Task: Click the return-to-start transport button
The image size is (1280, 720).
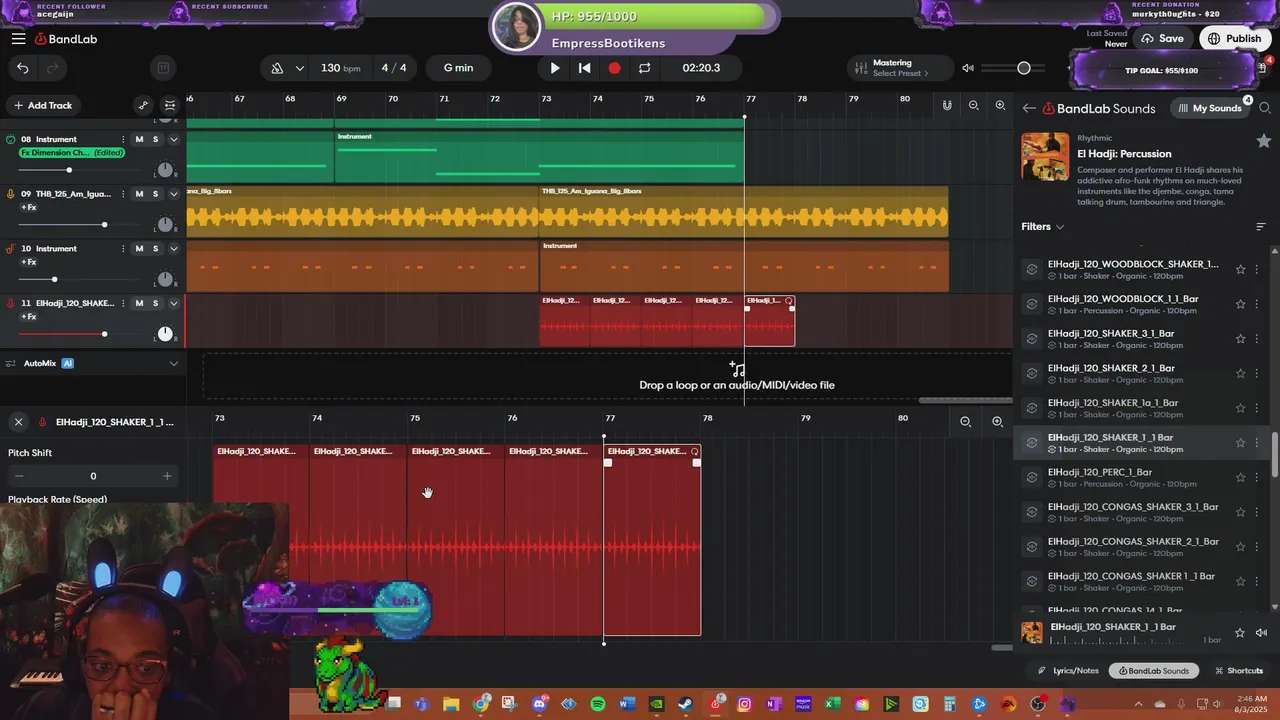Action: [x=585, y=68]
